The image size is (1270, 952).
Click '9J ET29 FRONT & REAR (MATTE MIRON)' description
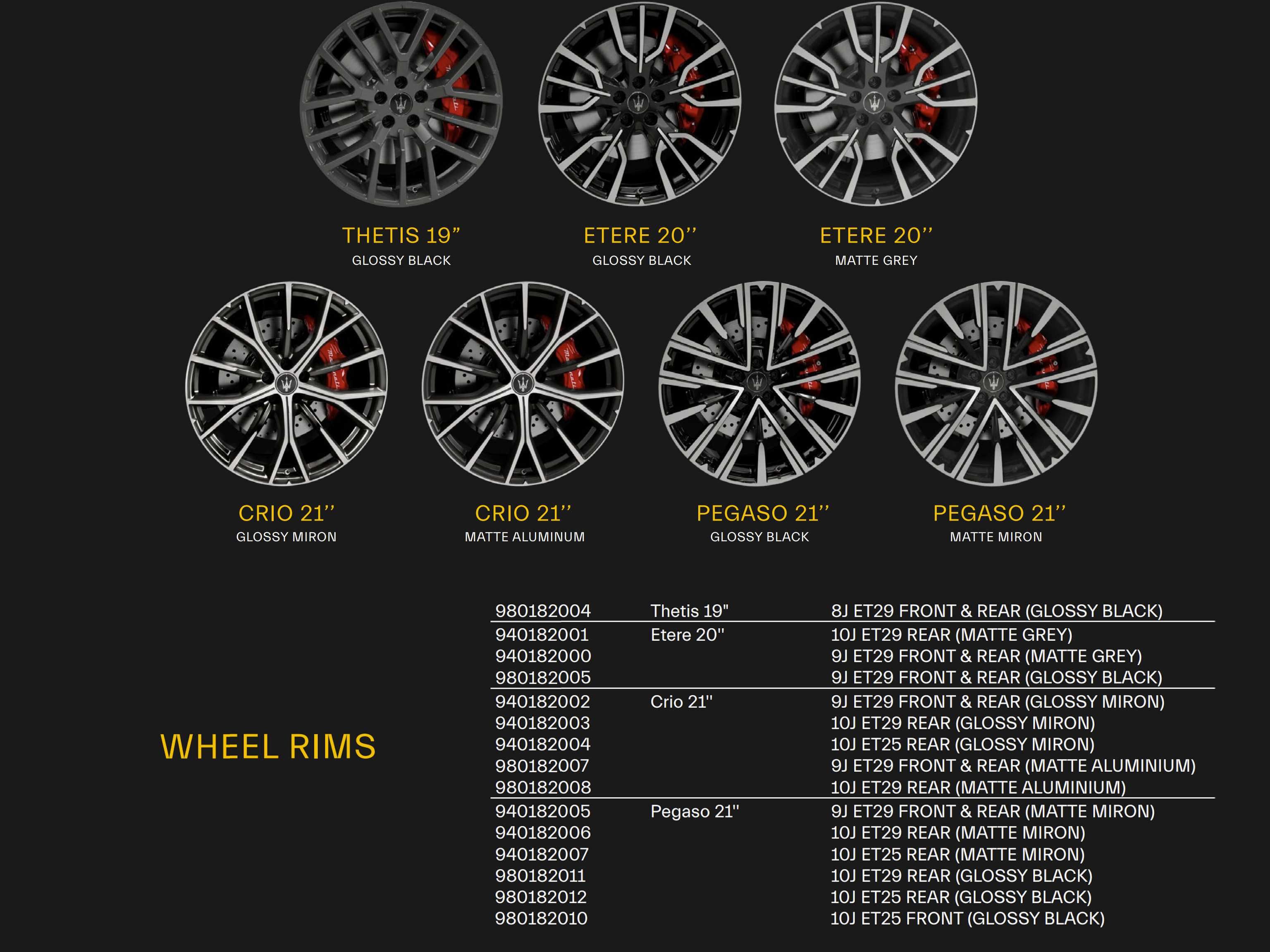(x=993, y=811)
